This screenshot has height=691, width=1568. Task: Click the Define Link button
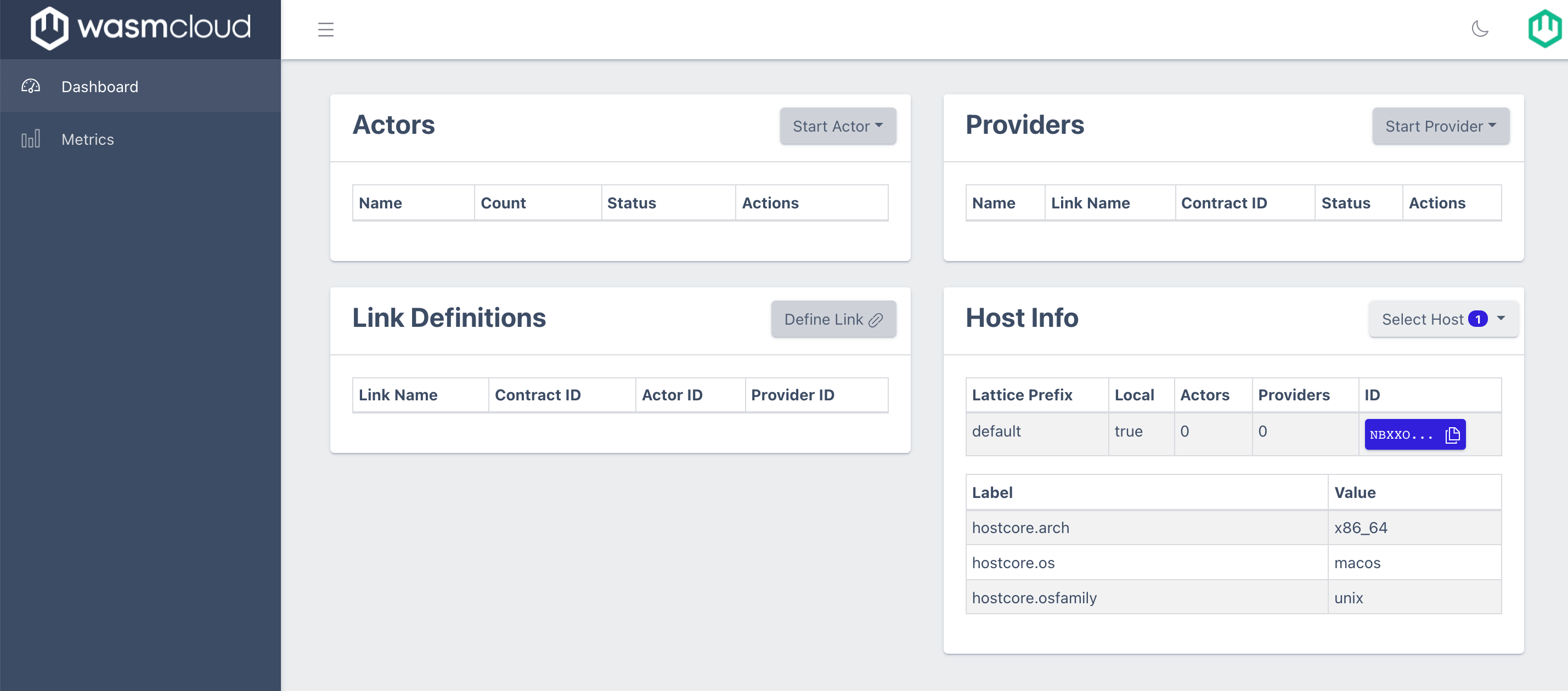click(x=833, y=319)
